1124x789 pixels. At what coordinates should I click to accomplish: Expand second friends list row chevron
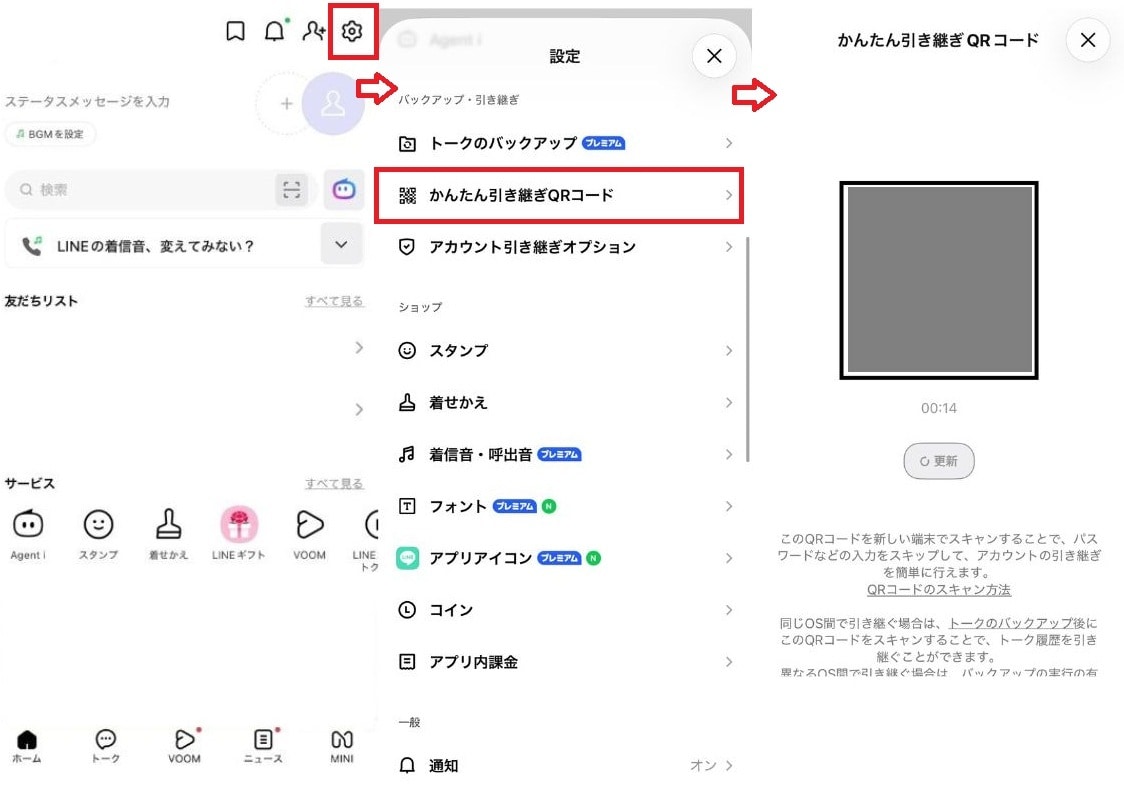[359, 409]
